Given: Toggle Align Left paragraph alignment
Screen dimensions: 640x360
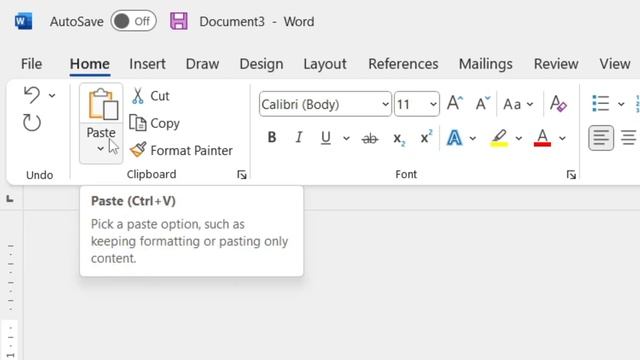Looking at the screenshot, I should 601,138.
